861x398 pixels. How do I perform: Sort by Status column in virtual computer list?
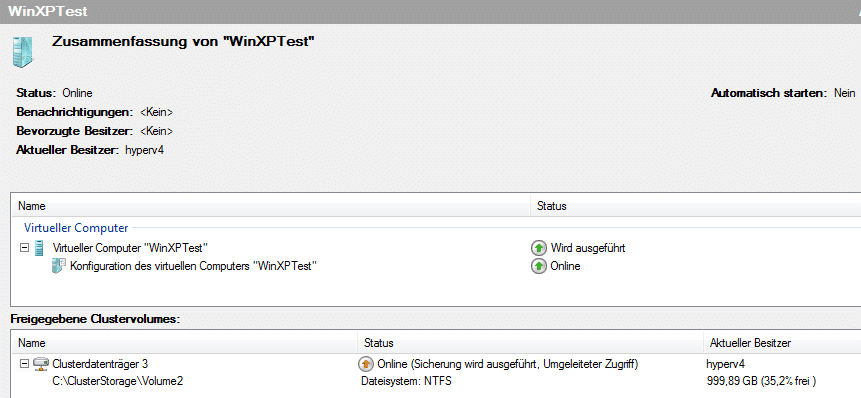click(x=696, y=206)
